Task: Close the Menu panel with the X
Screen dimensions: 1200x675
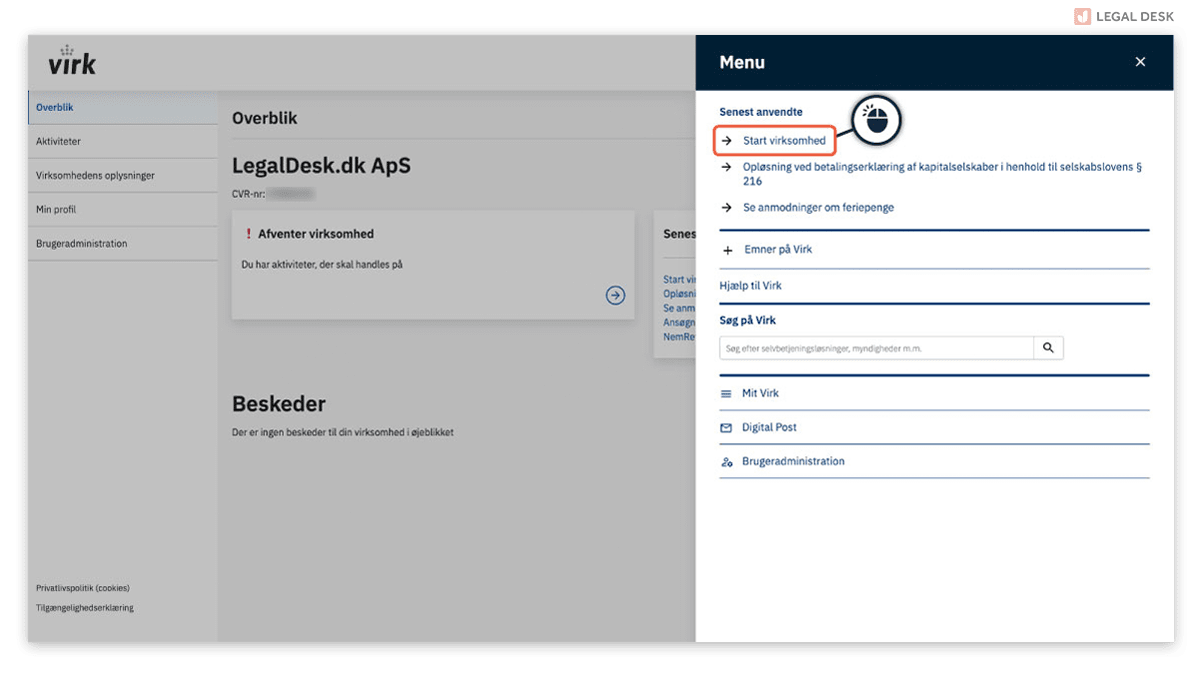Action: coord(1140,62)
